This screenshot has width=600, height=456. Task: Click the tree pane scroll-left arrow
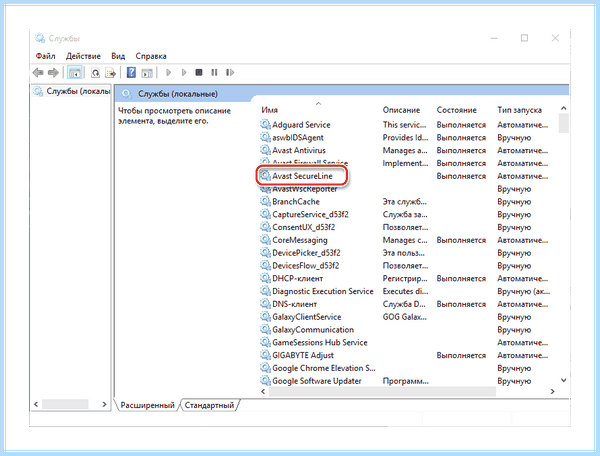click(36, 404)
